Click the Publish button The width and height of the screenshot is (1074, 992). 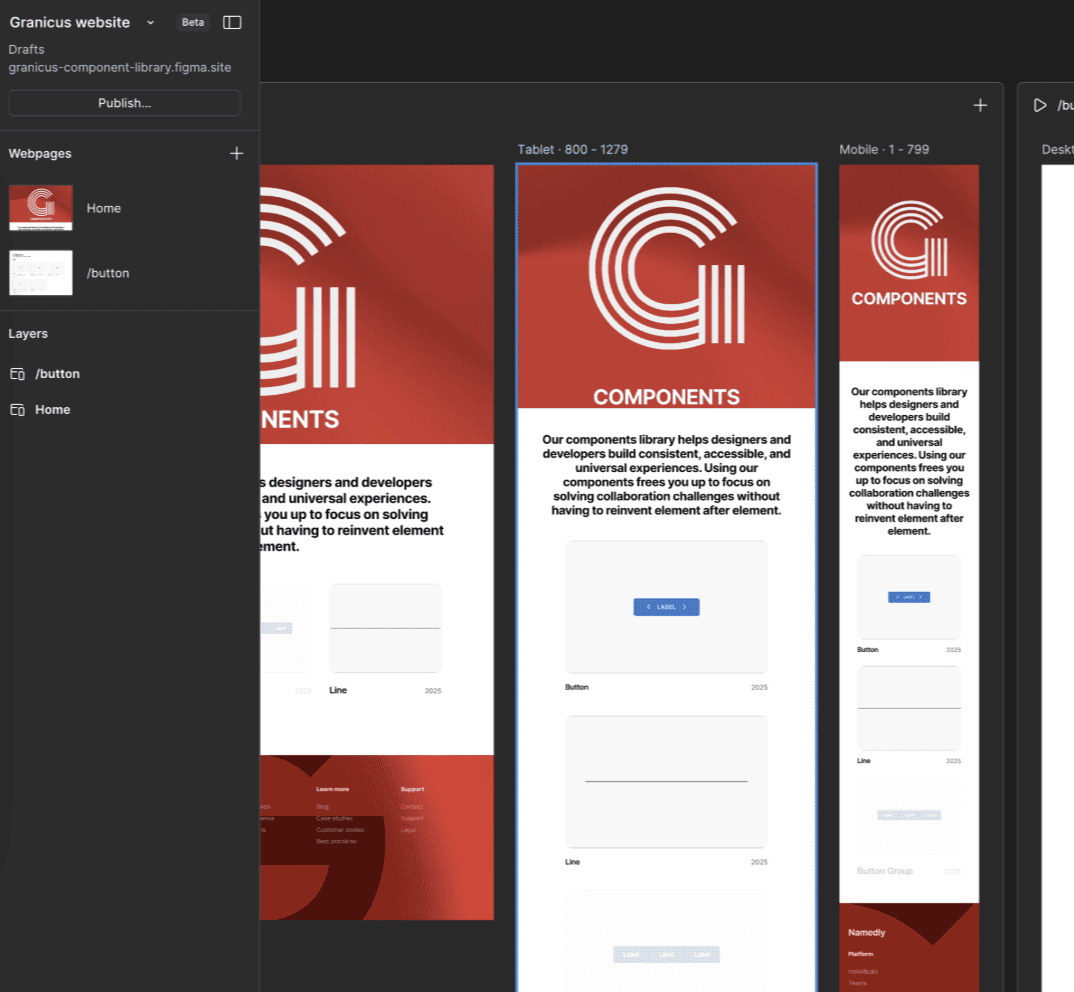[125, 103]
